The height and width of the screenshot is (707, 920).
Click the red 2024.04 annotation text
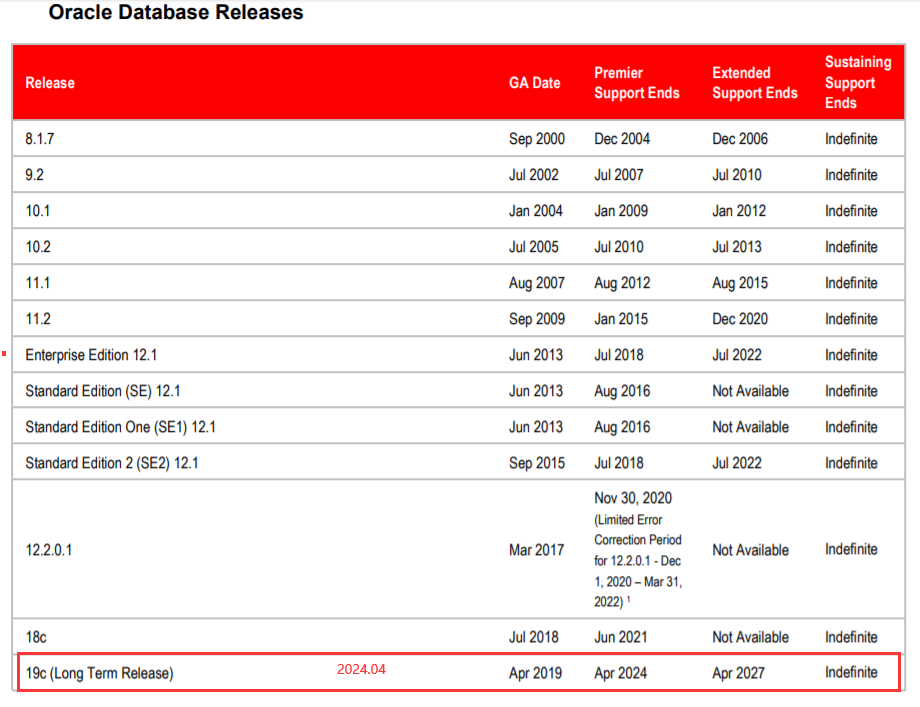tap(361, 670)
